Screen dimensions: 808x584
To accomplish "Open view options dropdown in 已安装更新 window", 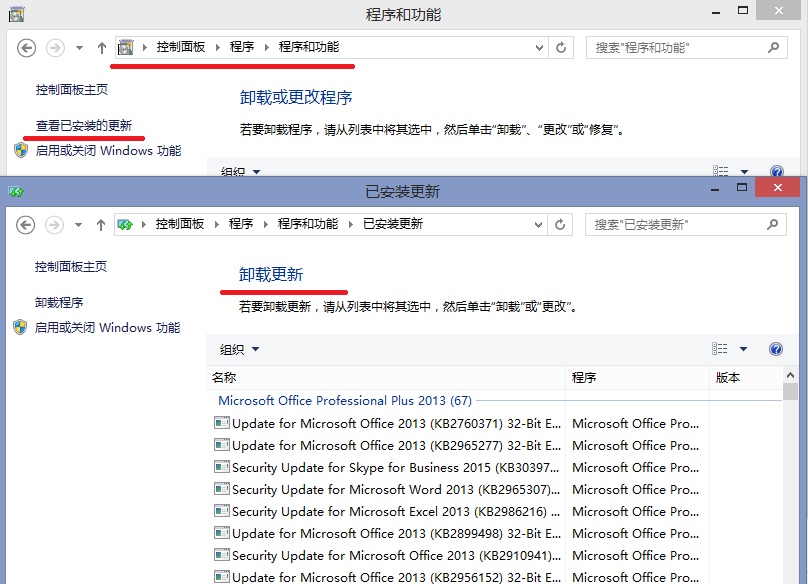I will (743, 349).
